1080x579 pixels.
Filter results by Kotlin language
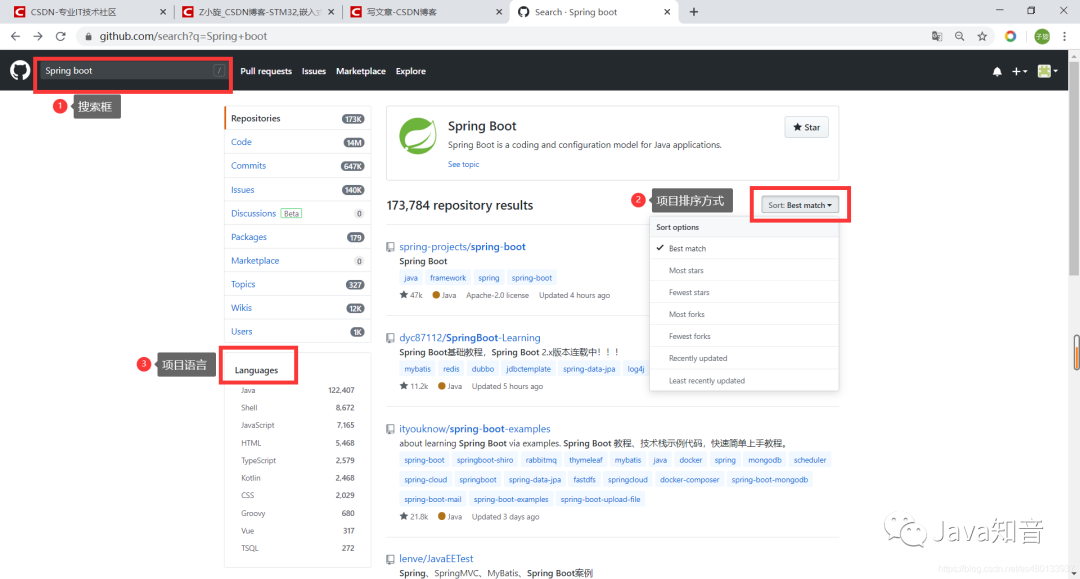pos(298,478)
